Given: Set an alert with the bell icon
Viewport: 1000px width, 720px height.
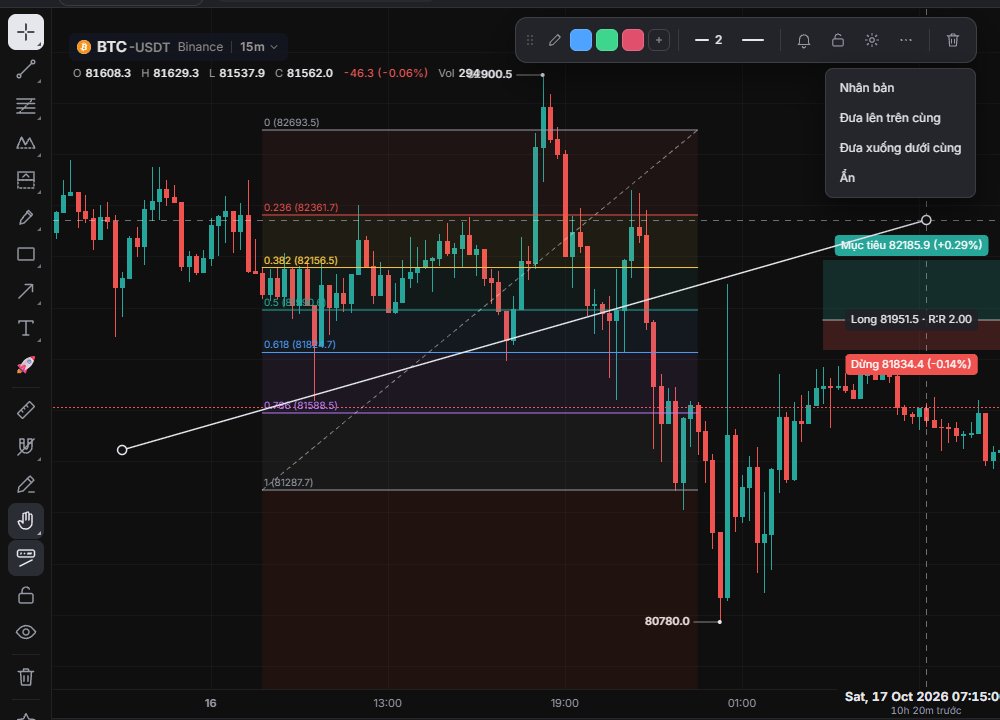Looking at the screenshot, I should tap(804, 40).
